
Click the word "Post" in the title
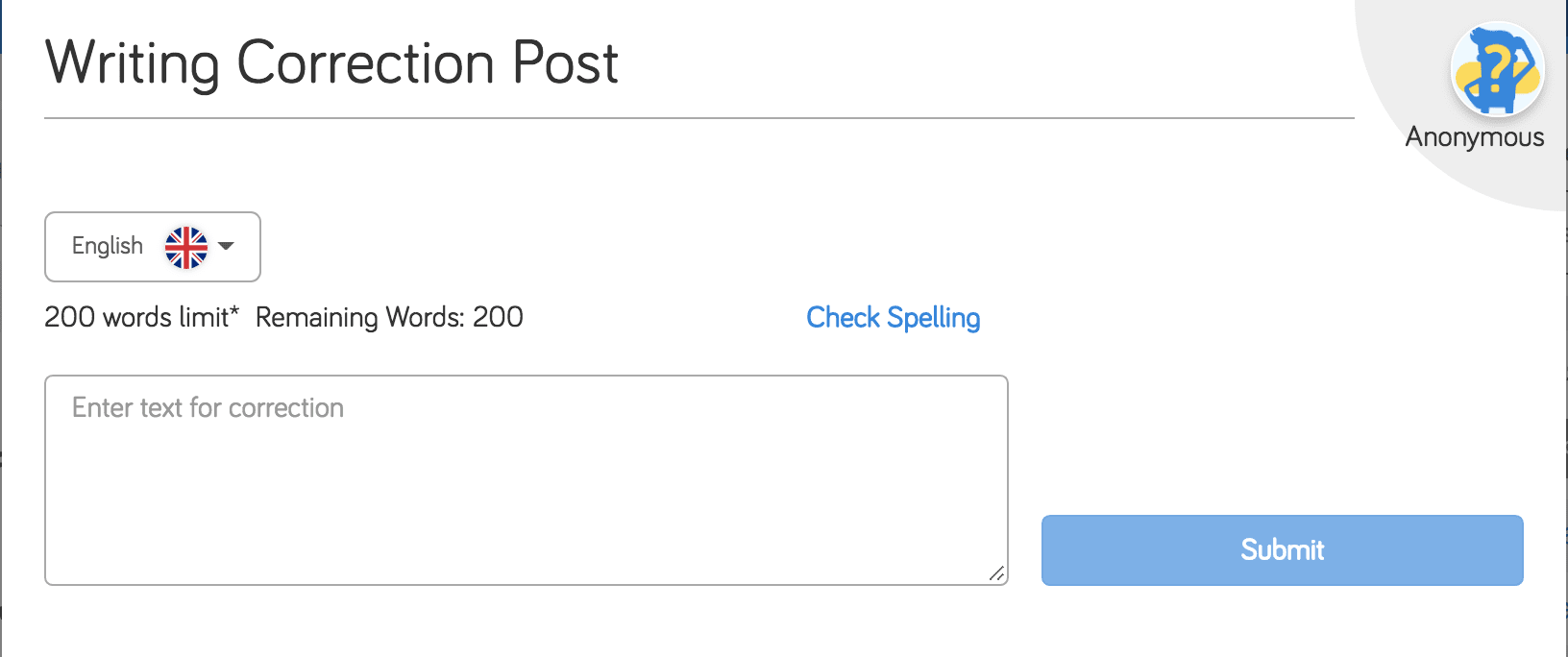565,63
